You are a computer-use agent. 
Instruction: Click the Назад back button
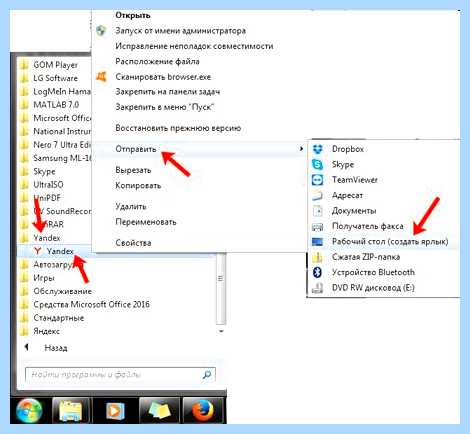[x=47, y=348]
